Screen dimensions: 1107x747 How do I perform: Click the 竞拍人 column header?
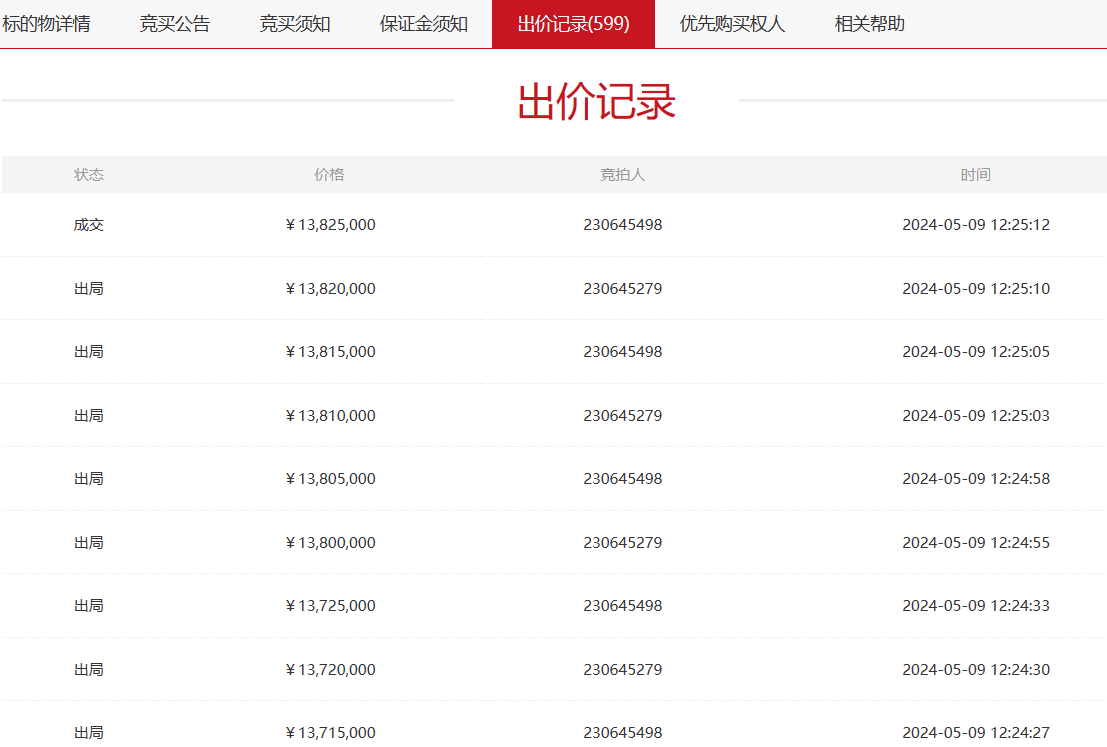pyautogui.click(x=623, y=174)
